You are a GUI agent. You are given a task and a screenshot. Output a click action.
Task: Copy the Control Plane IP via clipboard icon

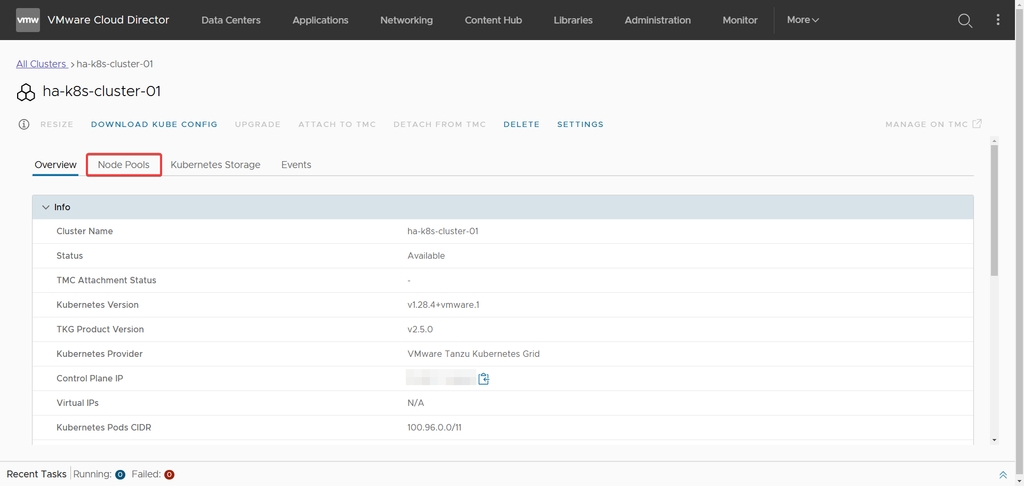[x=484, y=379]
